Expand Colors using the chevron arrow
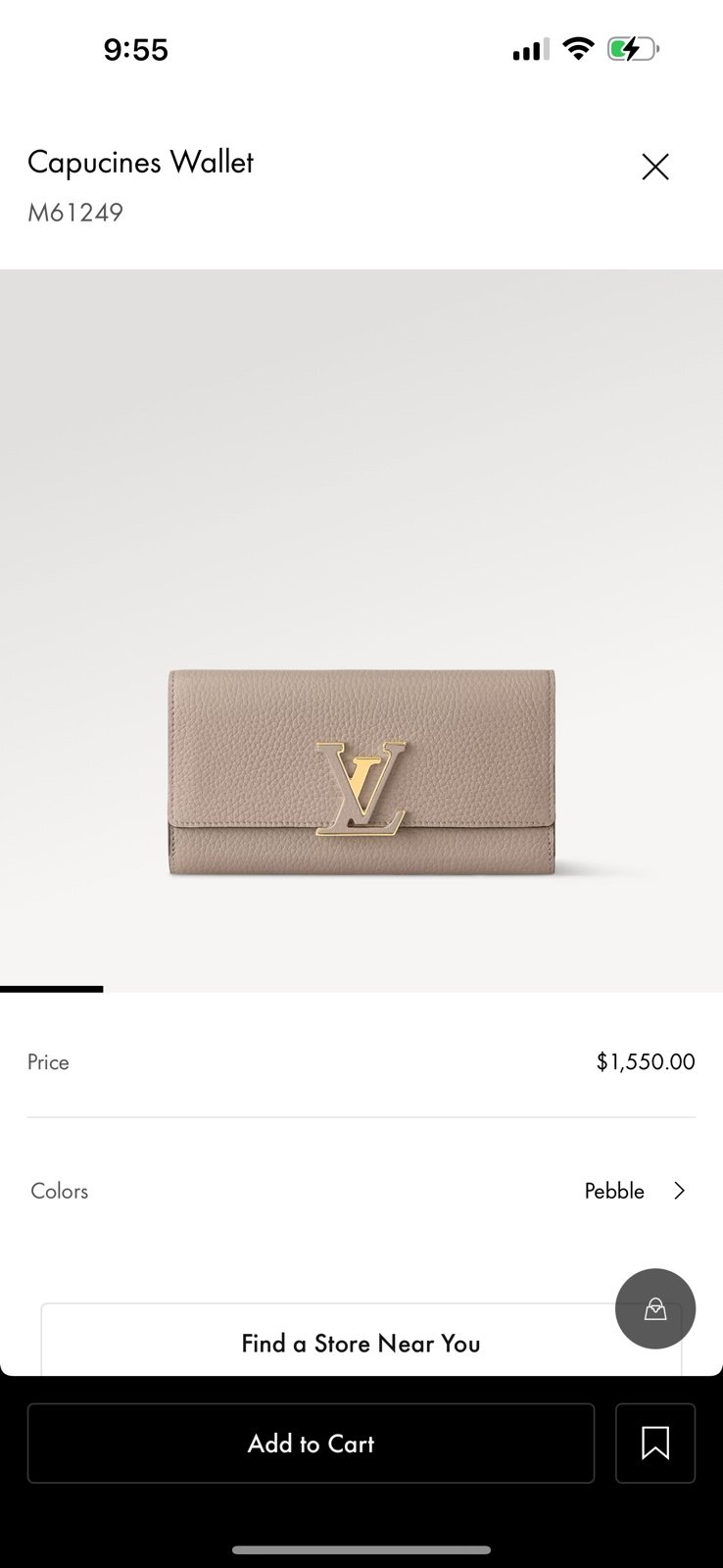Image resolution: width=723 pixels, height=1568 pixels. point(680,1191)
